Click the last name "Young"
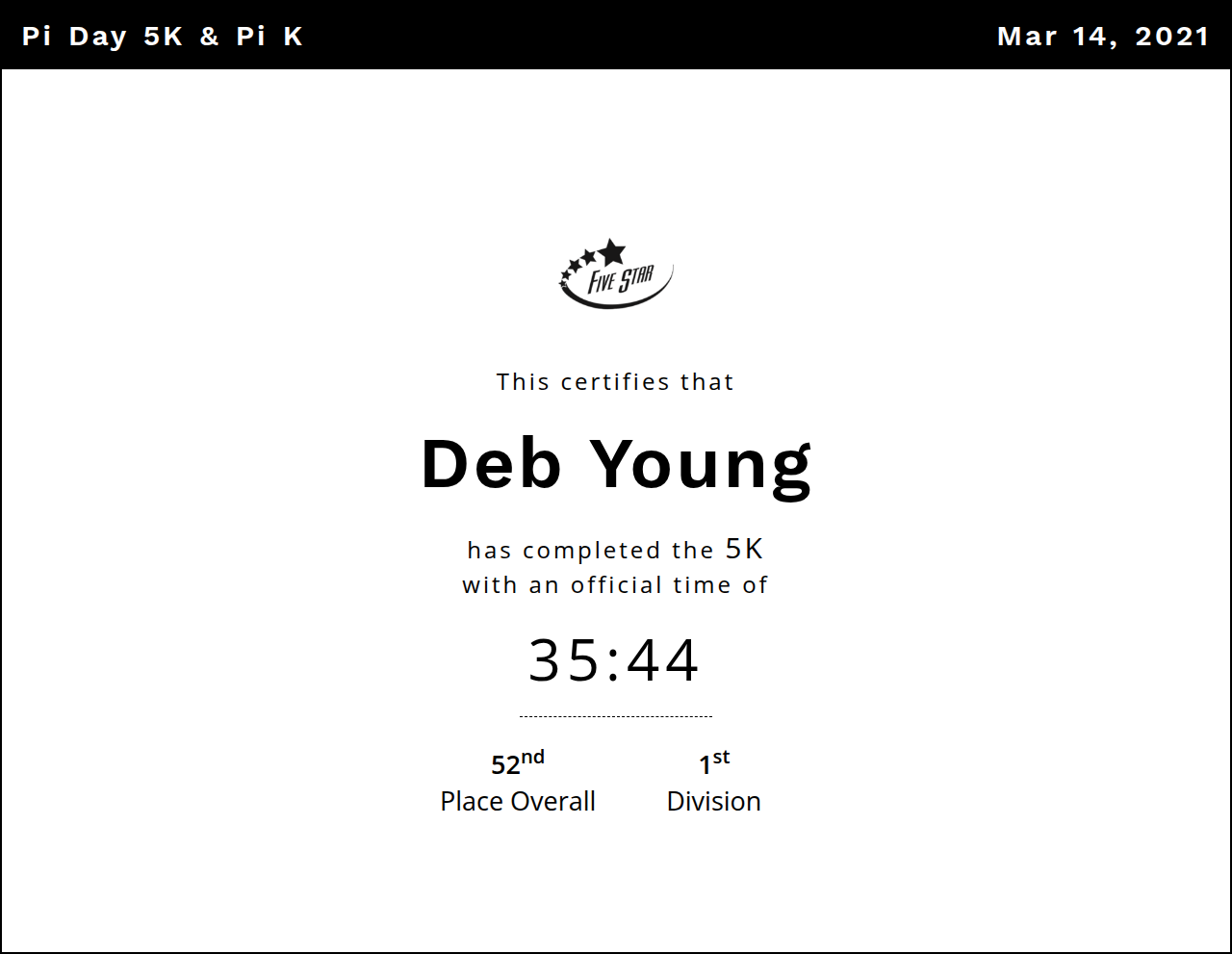 click(x=701, y=466)
